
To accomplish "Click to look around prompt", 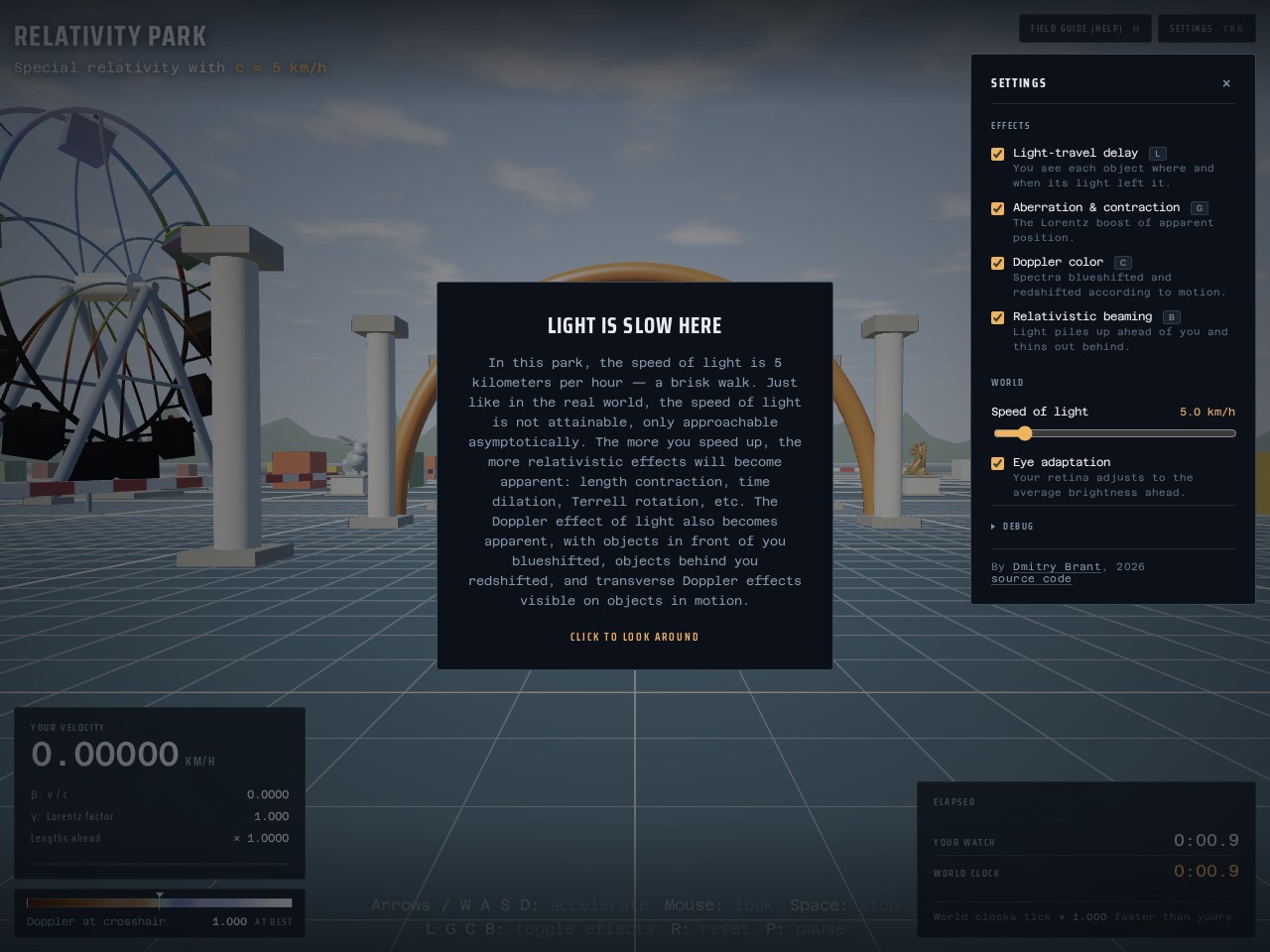I will (635, 637).
